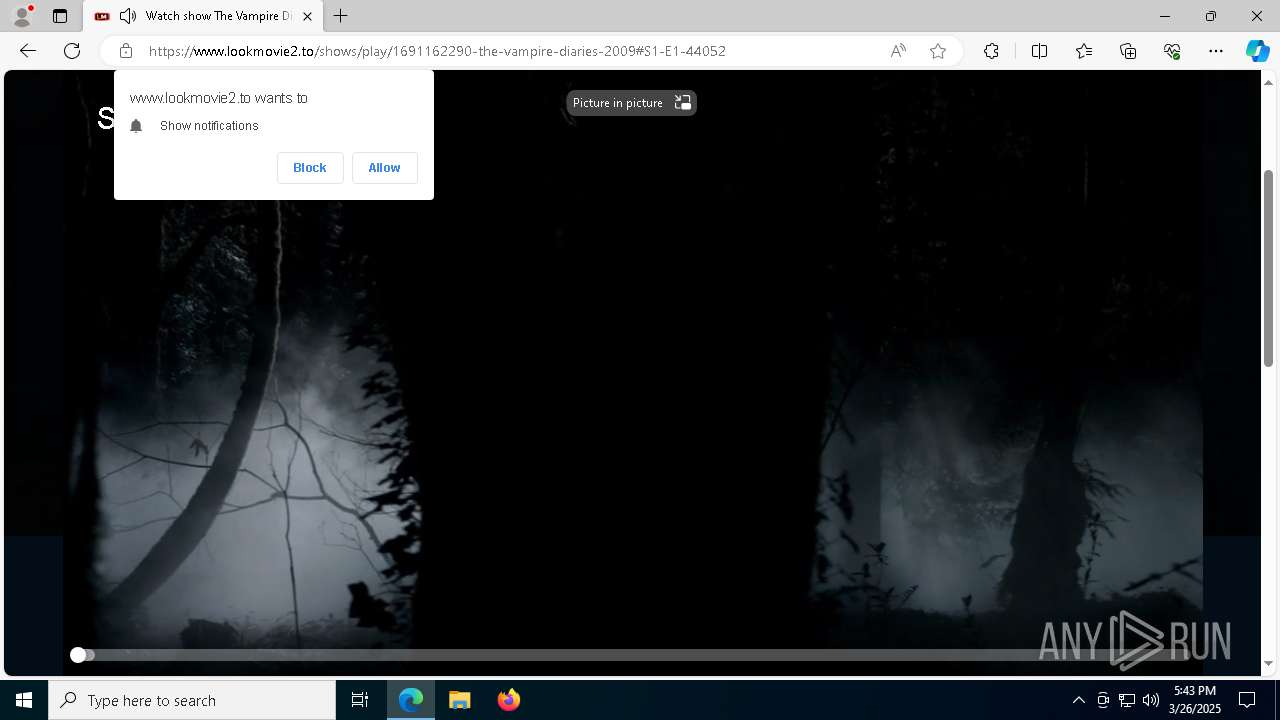Viewport: 1280px width, 720px height.
Task: Click the Microsoft Edge taskbar icon
Action: pos(411,700)
